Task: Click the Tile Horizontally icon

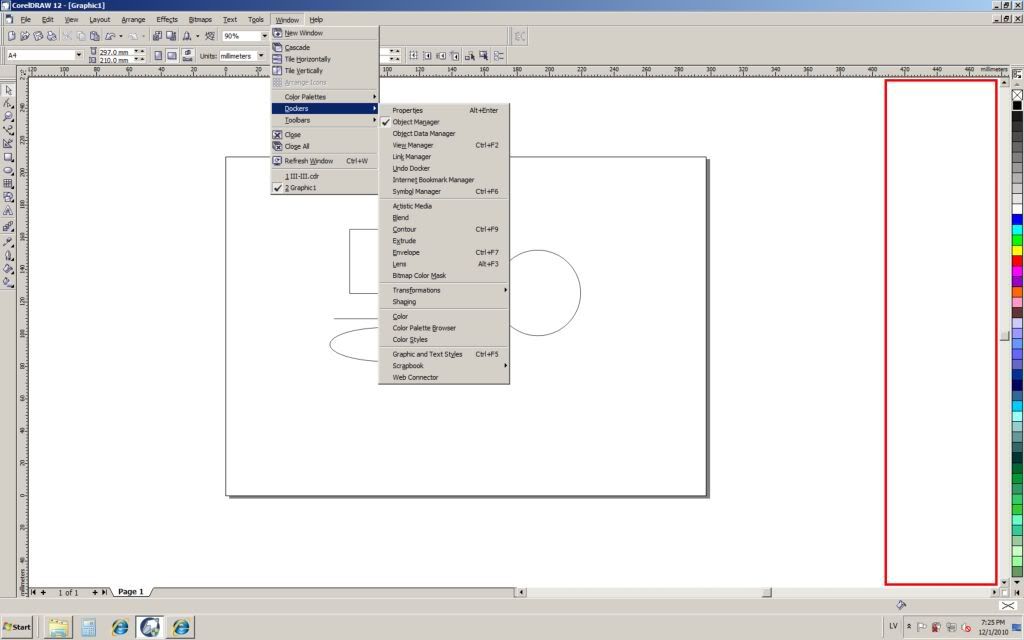Action: click(277, 59)
